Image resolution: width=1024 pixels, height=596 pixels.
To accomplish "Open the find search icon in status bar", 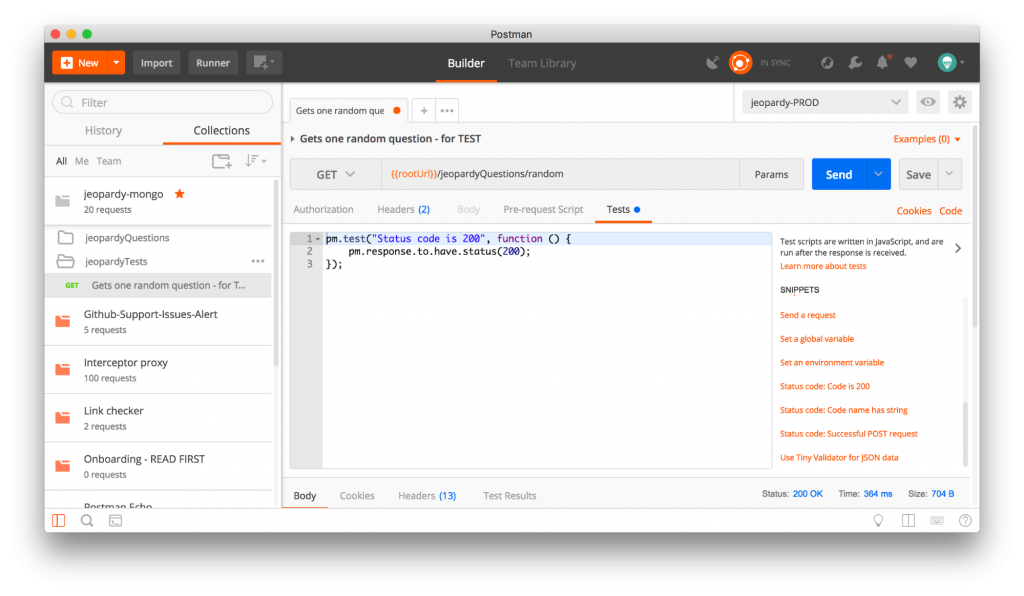I will click(x=87, y=520).
